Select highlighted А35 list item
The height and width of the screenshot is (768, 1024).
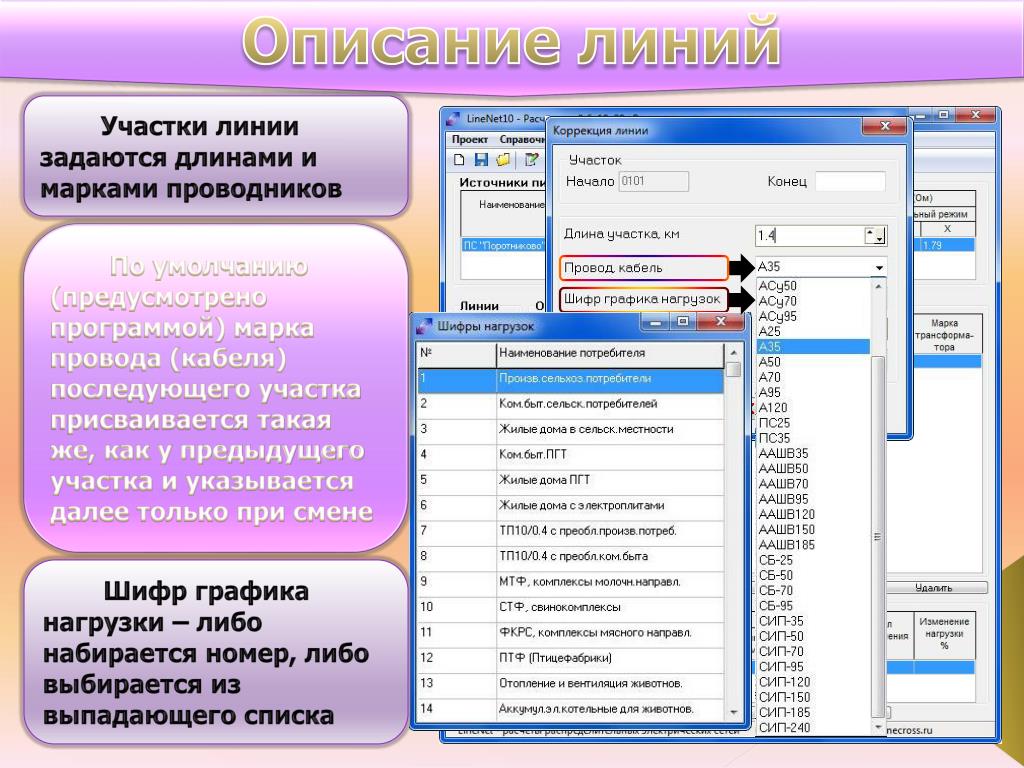pyautogui.click(x=813, y=347)
